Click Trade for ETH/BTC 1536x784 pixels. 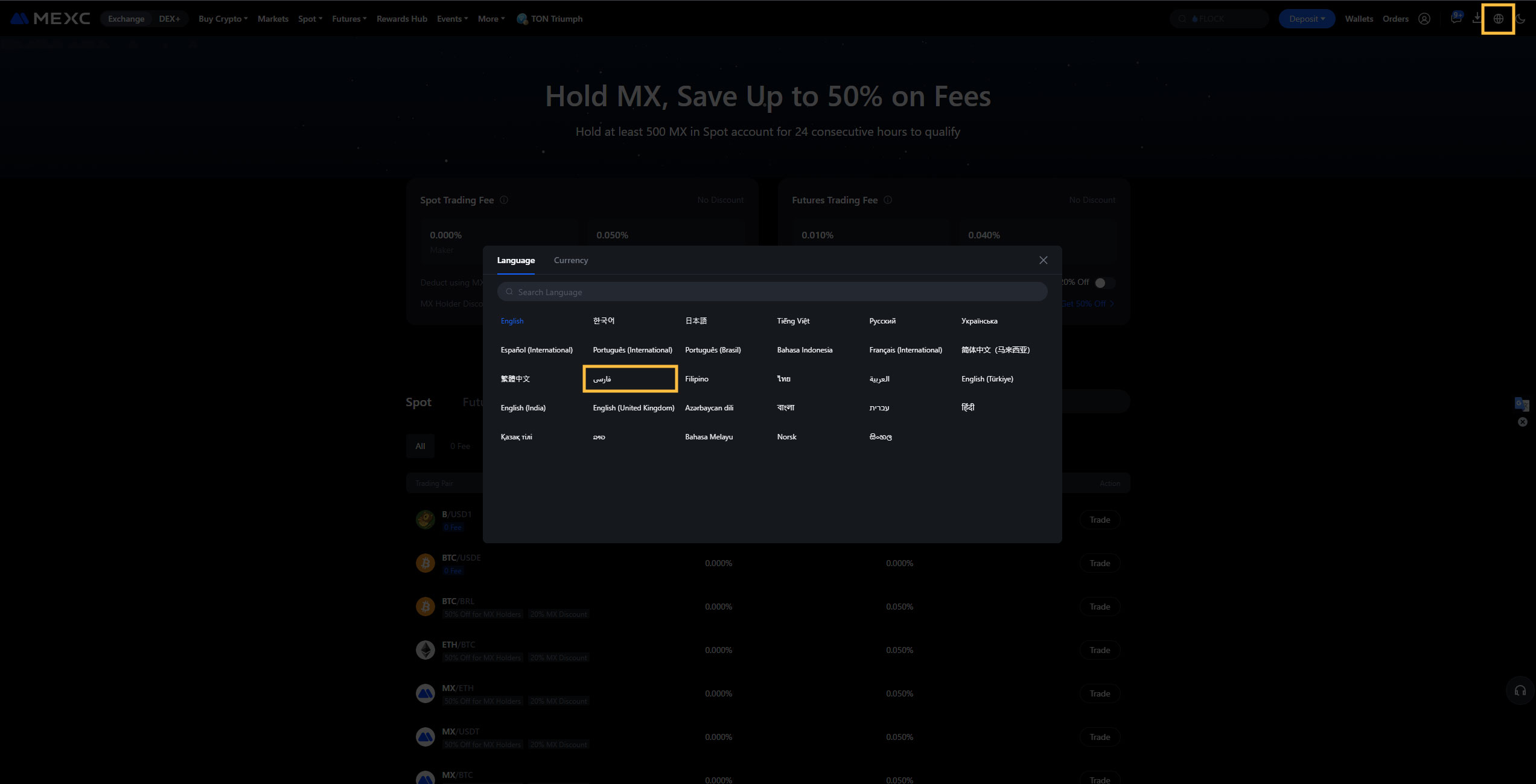click(1100, 650)
